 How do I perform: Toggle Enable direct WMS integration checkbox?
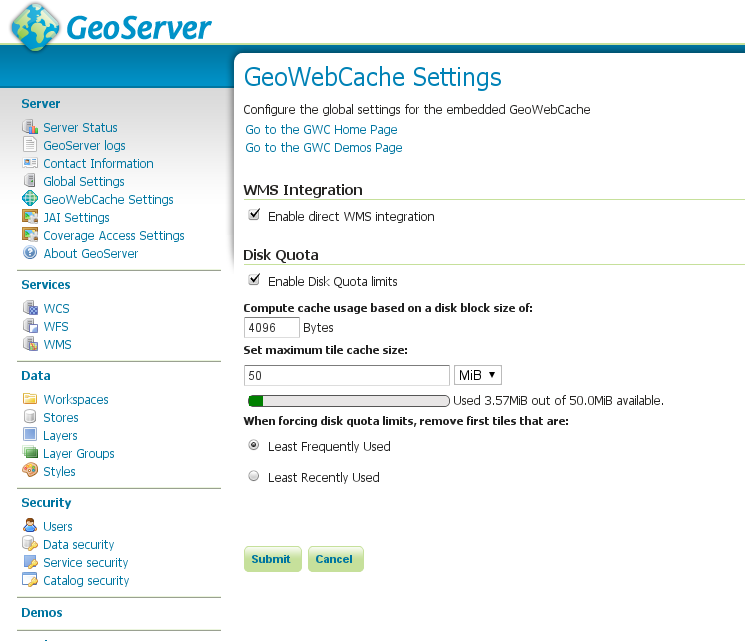click(x=254, y=214)
